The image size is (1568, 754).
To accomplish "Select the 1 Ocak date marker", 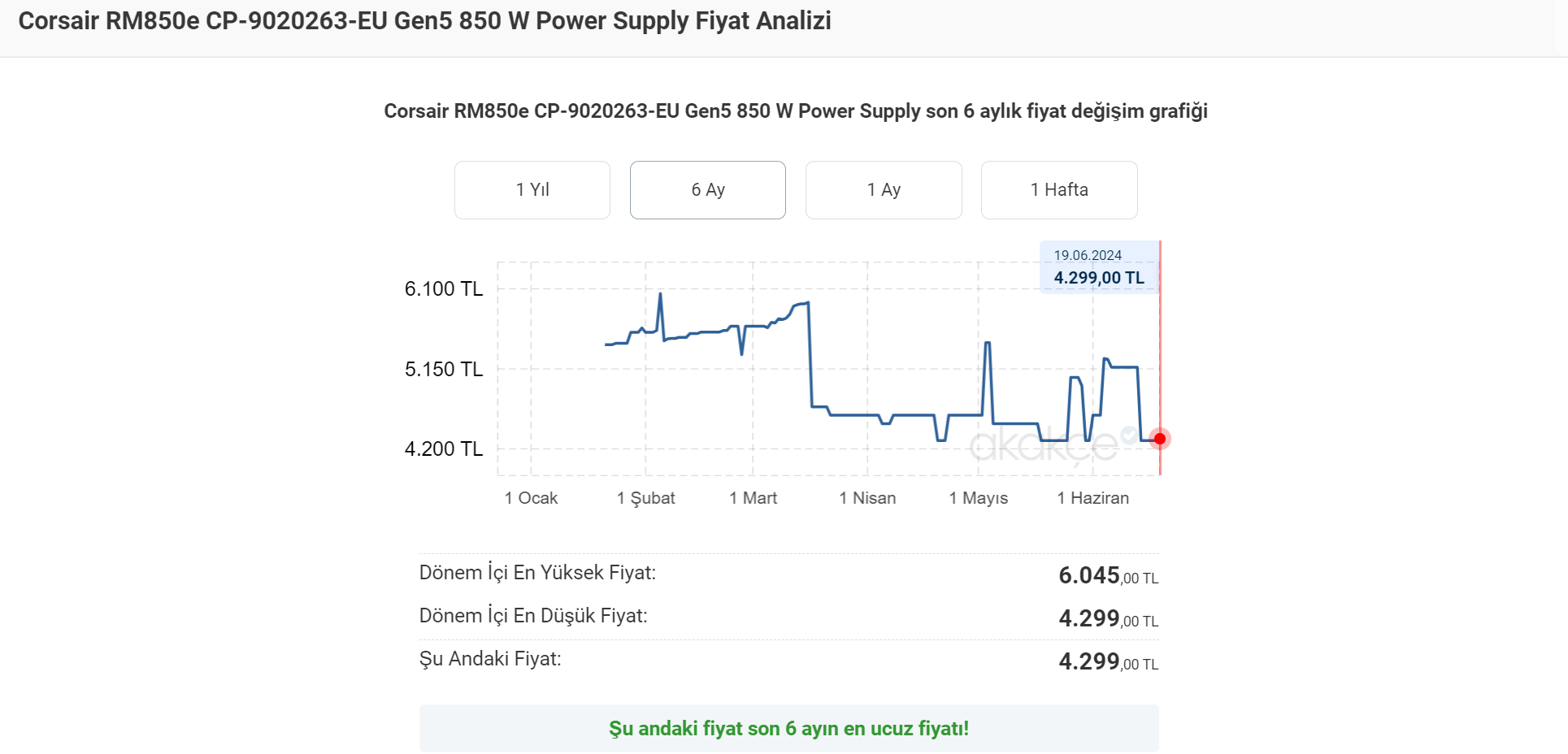I will 531,498.
